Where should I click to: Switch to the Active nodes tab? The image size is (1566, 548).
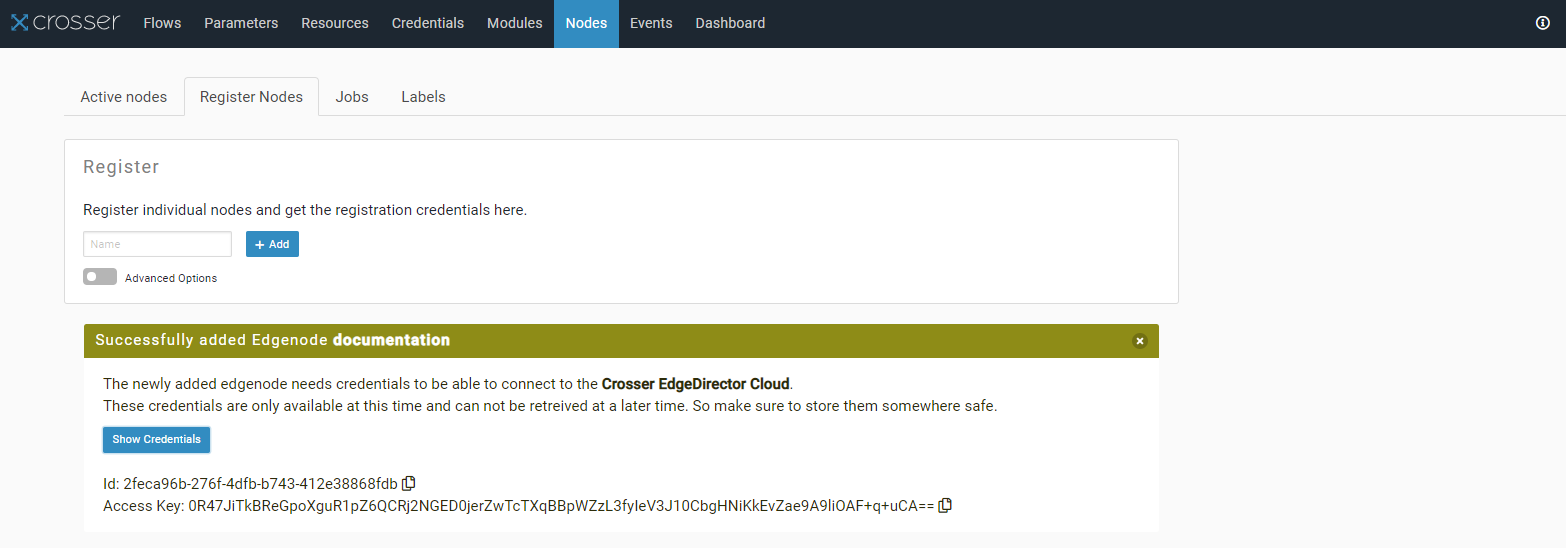pyautogui.click(x=124, y=97)
